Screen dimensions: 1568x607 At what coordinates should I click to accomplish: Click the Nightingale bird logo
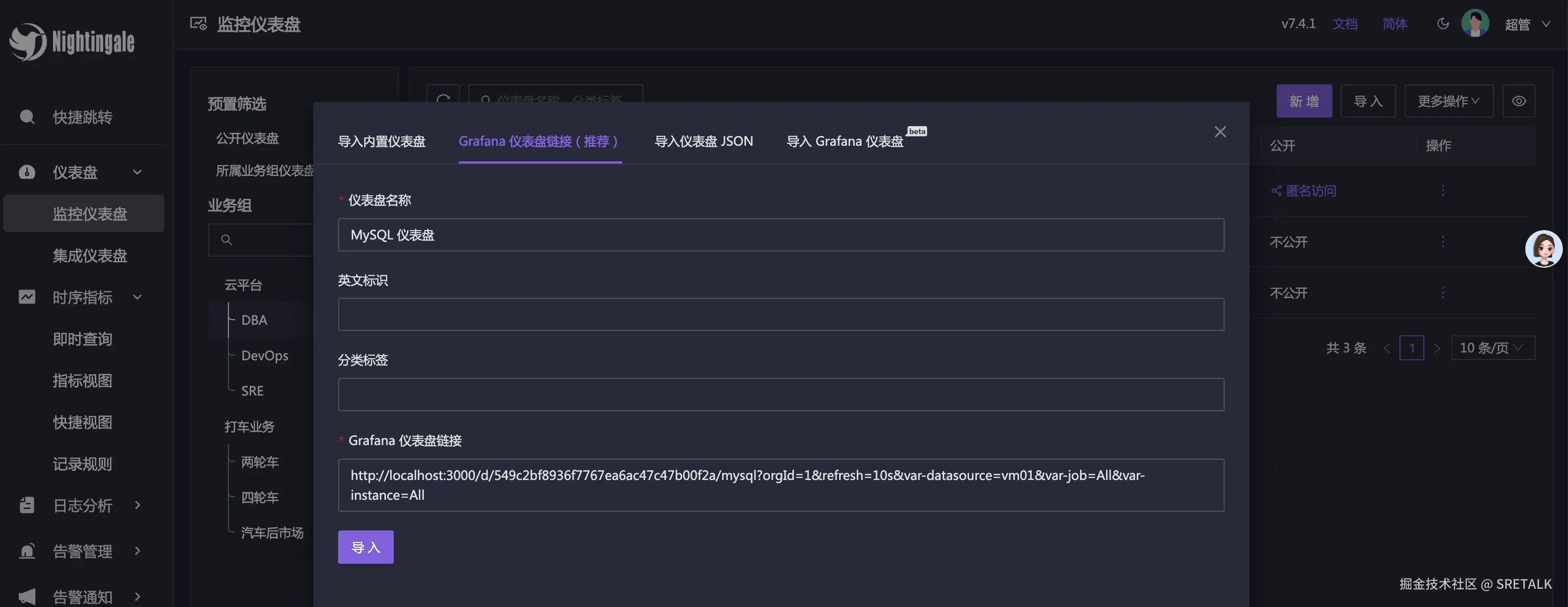[28, 42]
